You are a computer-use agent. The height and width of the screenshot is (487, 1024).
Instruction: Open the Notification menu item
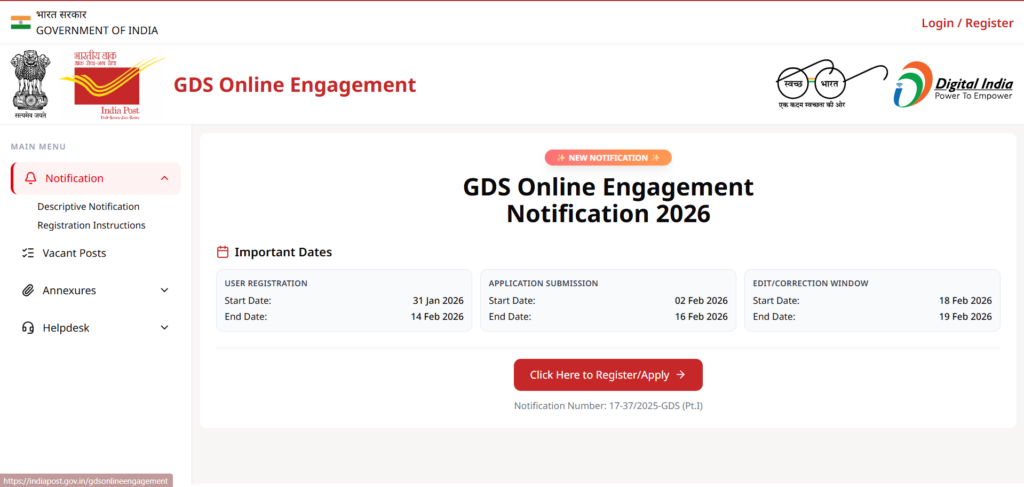coord(95,178)
